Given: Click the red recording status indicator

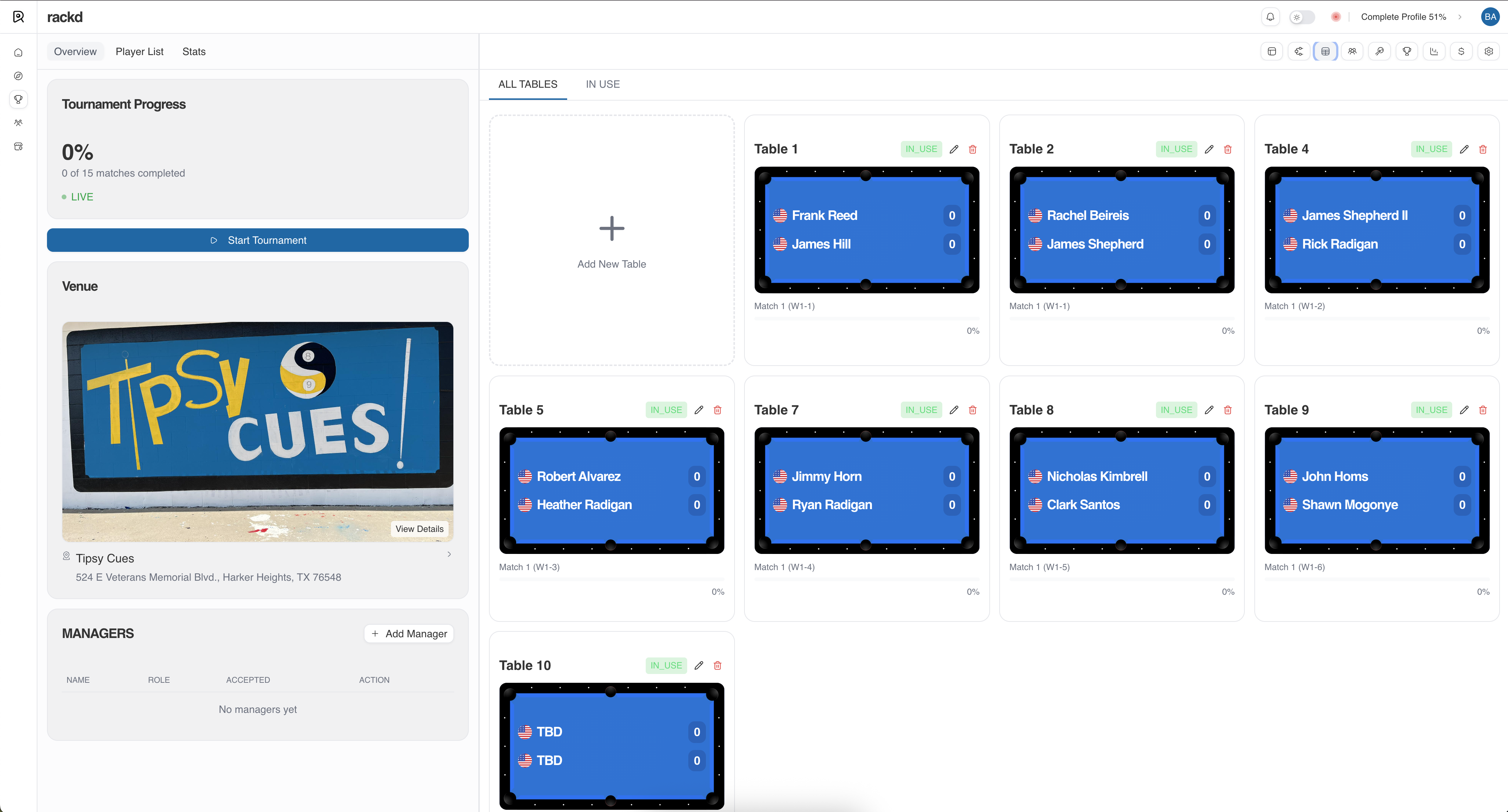Looking at the screenshot, I should tap(1335, 17).
